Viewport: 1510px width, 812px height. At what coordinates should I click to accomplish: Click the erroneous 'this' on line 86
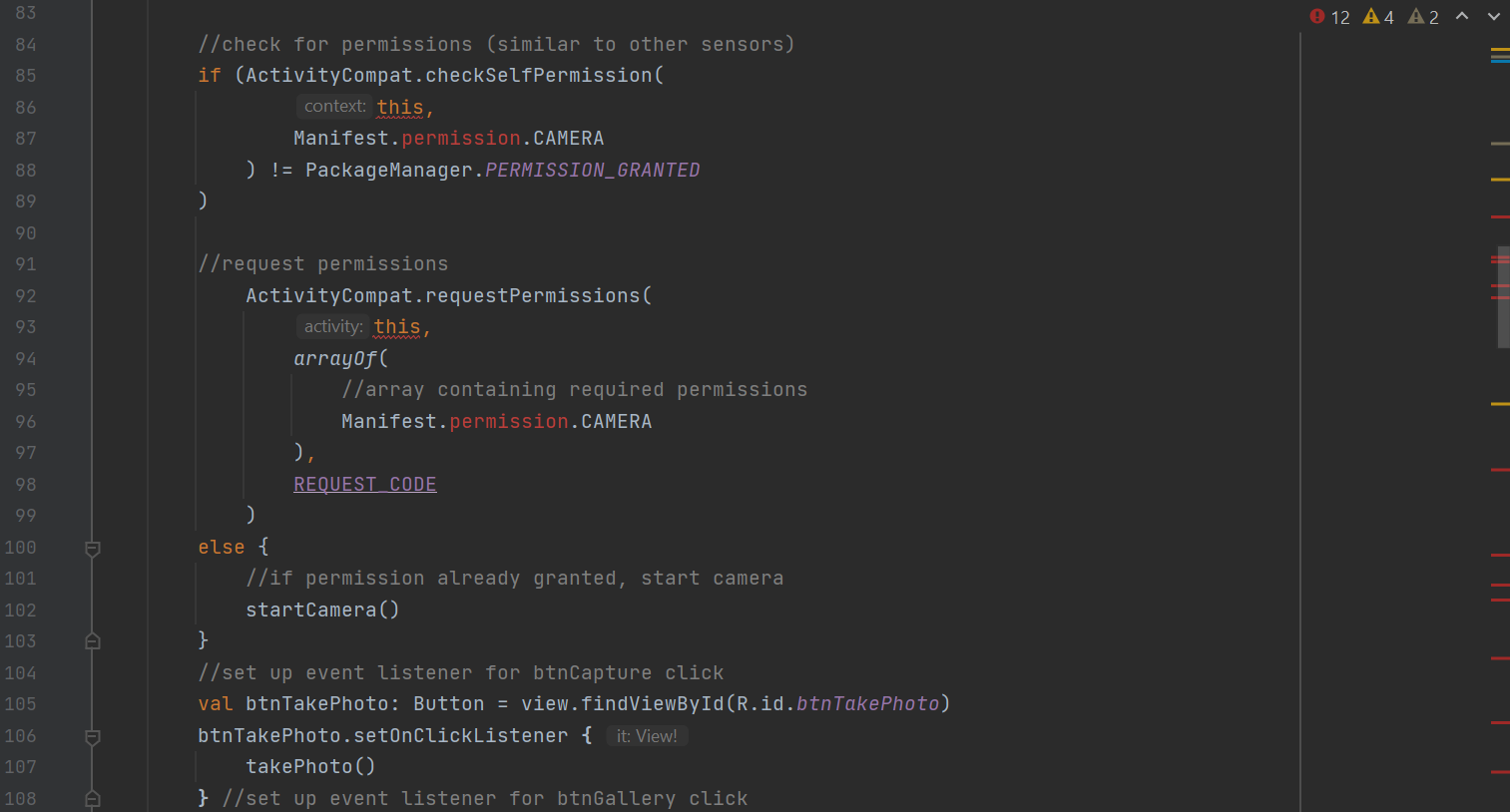click(400, 107)
